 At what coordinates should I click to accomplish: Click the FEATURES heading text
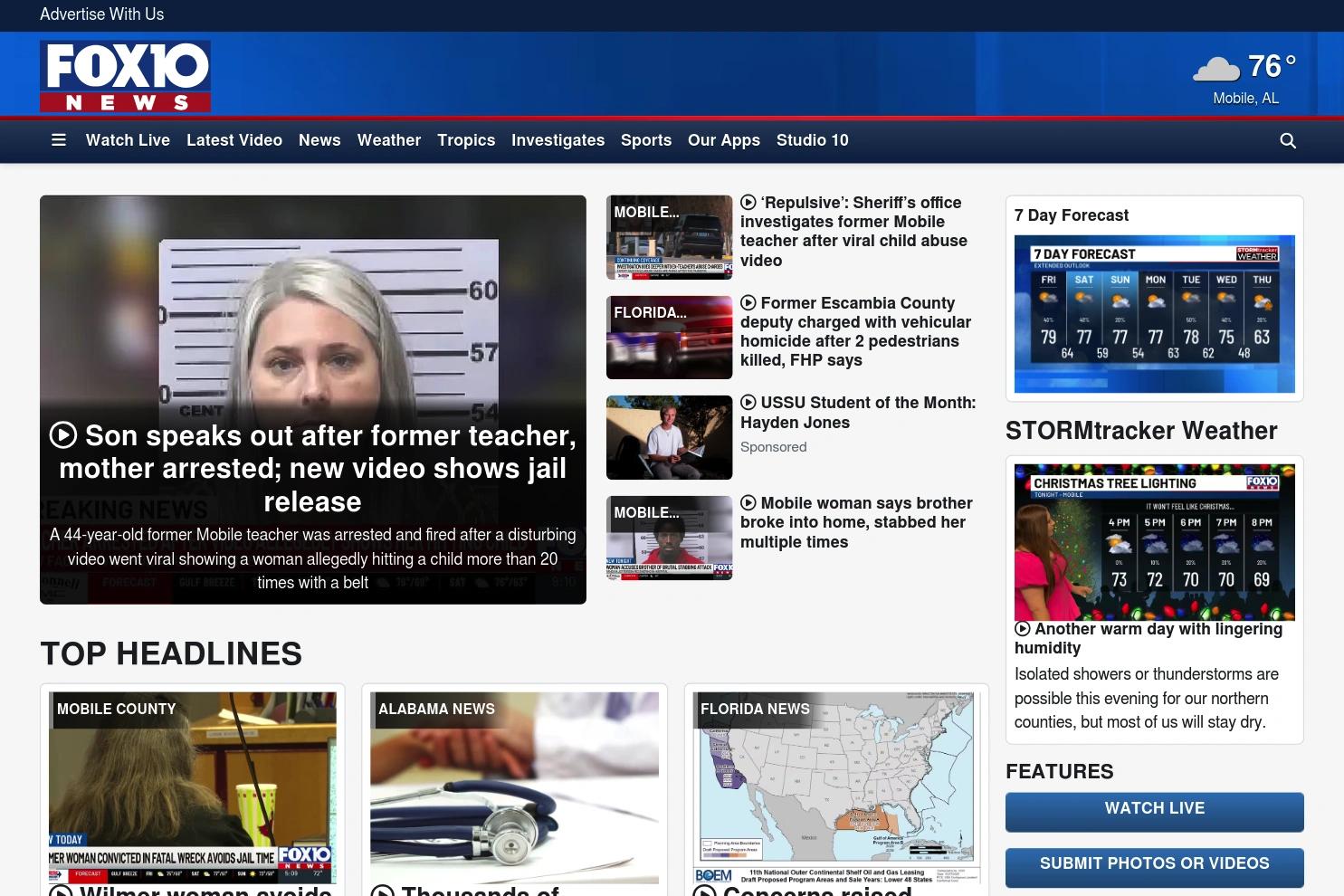pos(1060,772)
